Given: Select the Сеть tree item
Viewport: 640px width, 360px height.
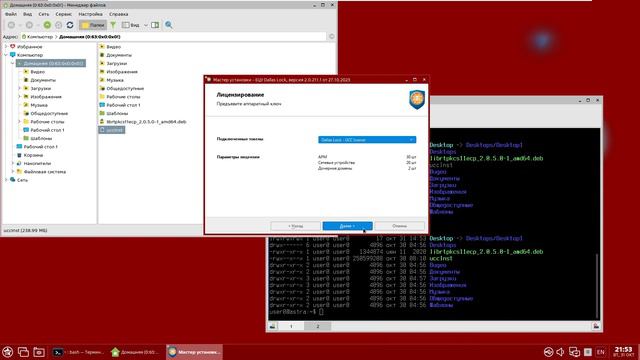Looking at the screenshot, I should point(22,180).
